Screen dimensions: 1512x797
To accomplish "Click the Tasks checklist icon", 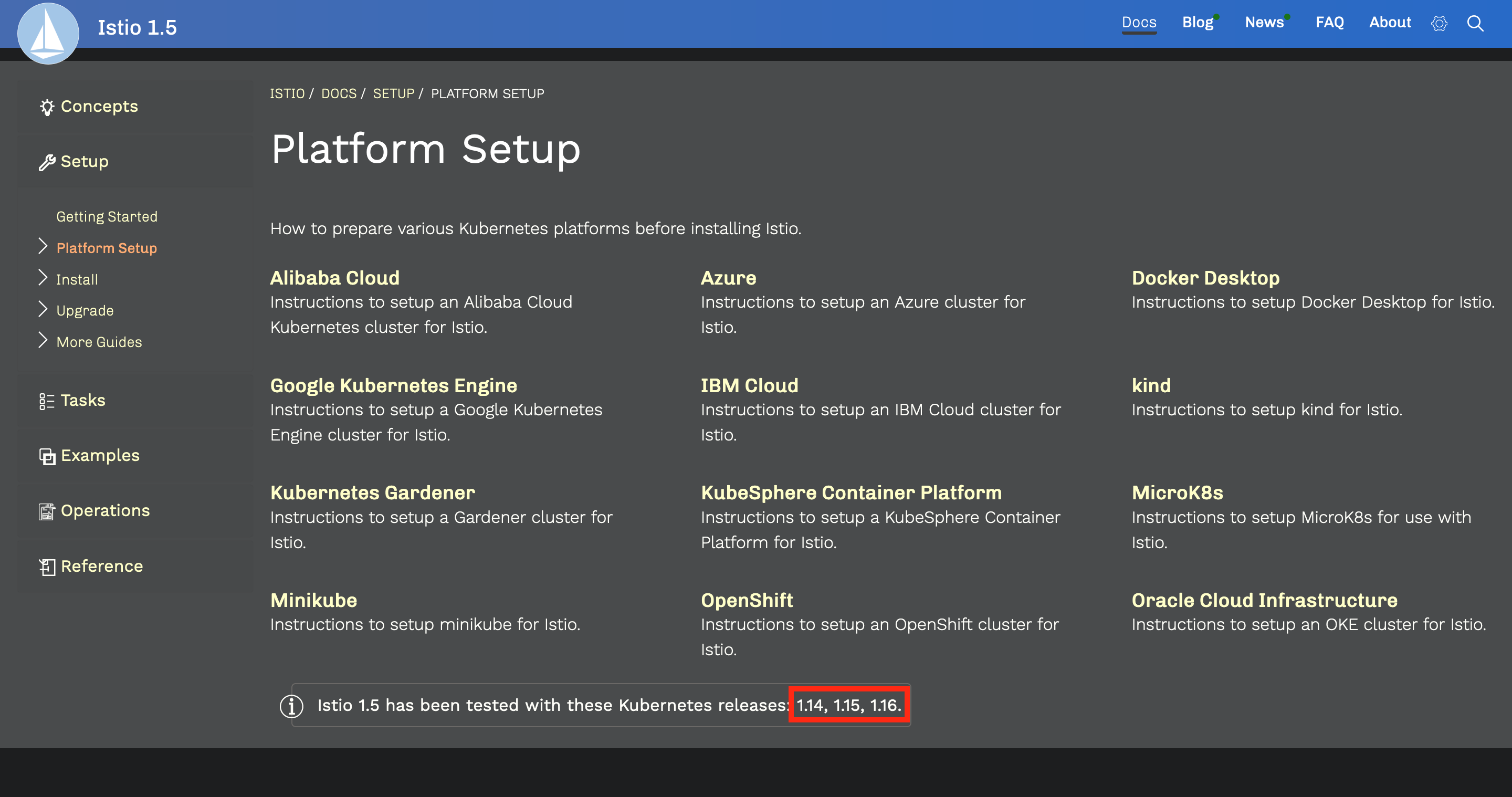I will coord(47,402).
